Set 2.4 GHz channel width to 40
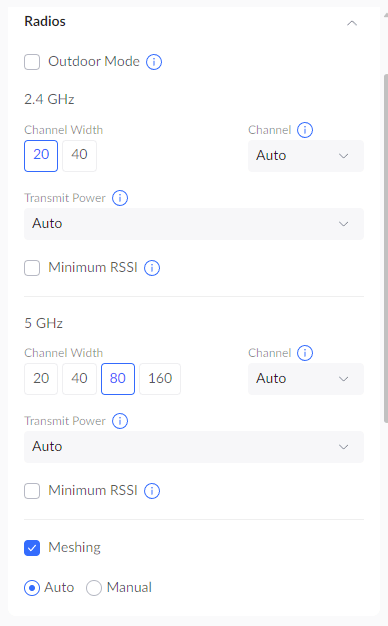The height and width of the screenshot is (626, 388). [x=79, y=156]
